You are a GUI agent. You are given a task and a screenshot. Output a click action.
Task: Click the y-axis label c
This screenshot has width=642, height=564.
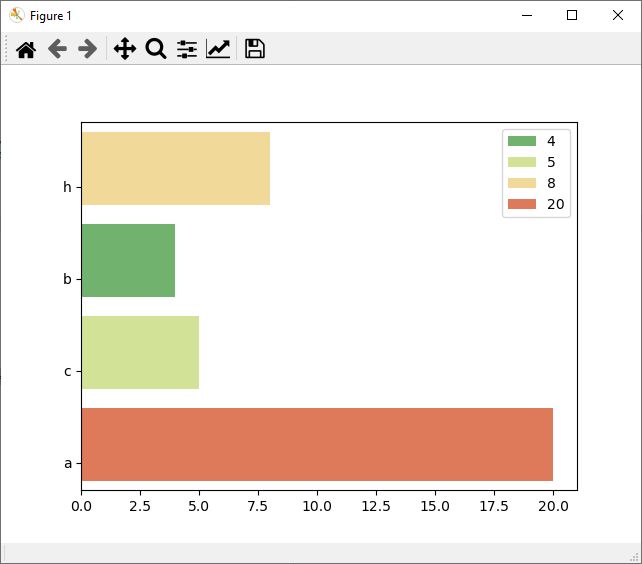(68, 371)
